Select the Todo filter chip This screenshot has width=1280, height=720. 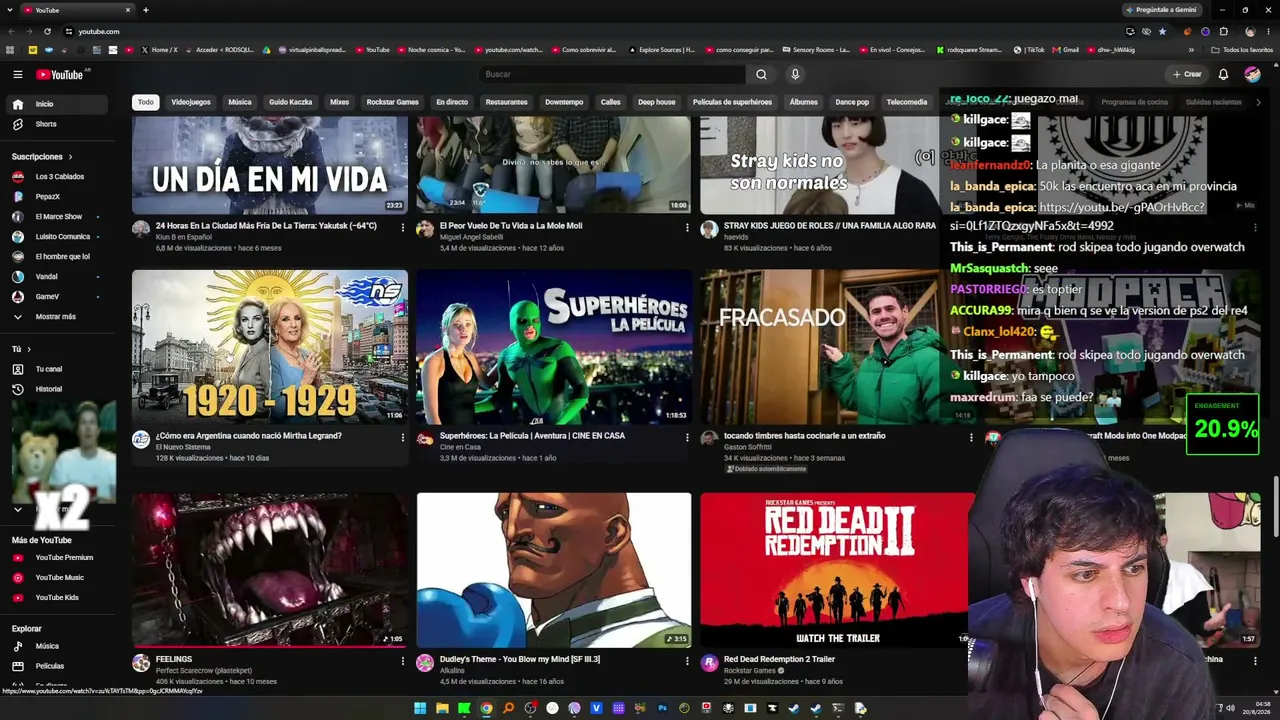coord(146,102)
